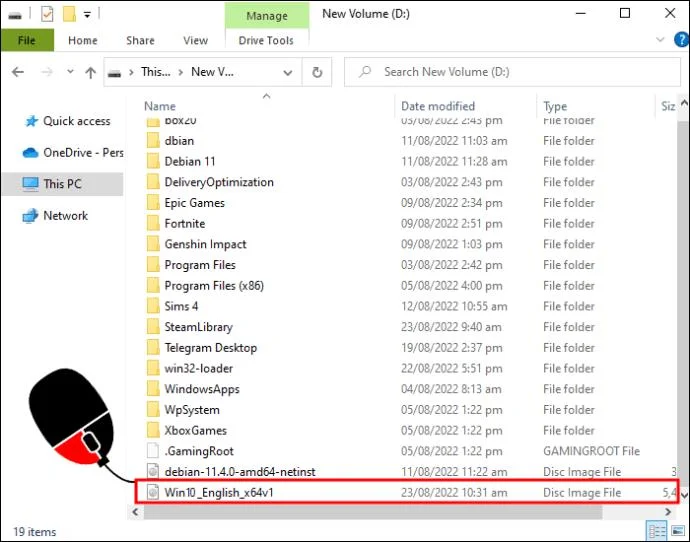Select the dbian folder
This screenshot has width=690, height=542.
(x=179, y=141)
